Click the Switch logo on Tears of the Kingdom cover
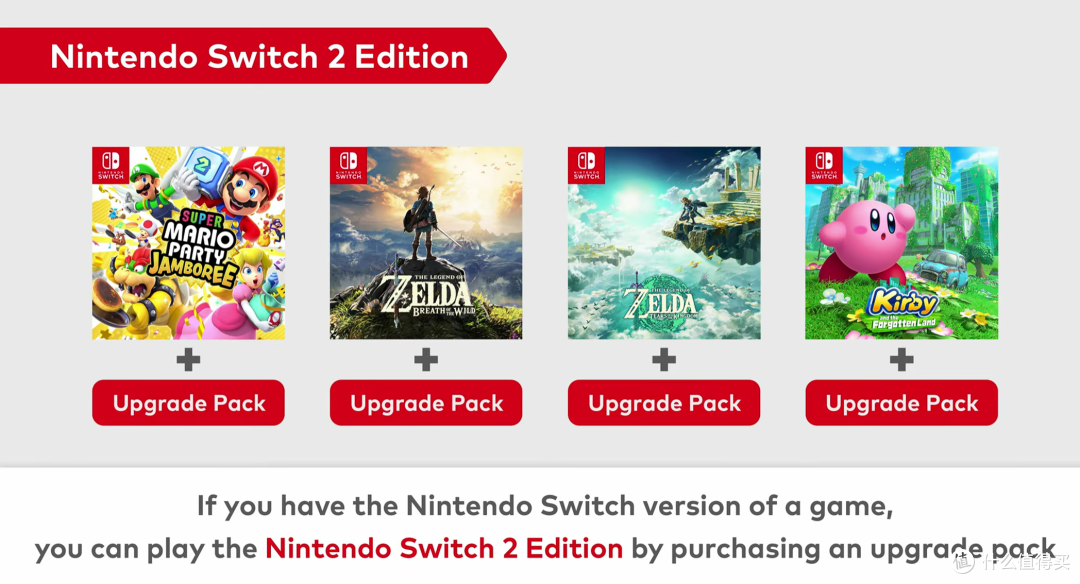The height and width of the screenshot is (584, 1080). tap(586, 165)
